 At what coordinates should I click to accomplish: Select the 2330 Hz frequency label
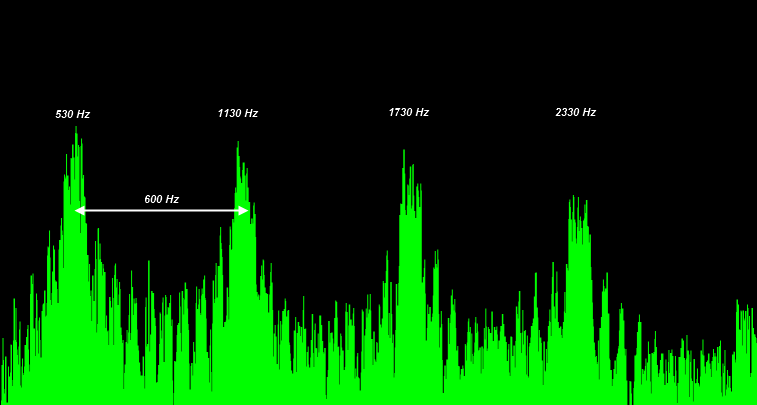575,112
